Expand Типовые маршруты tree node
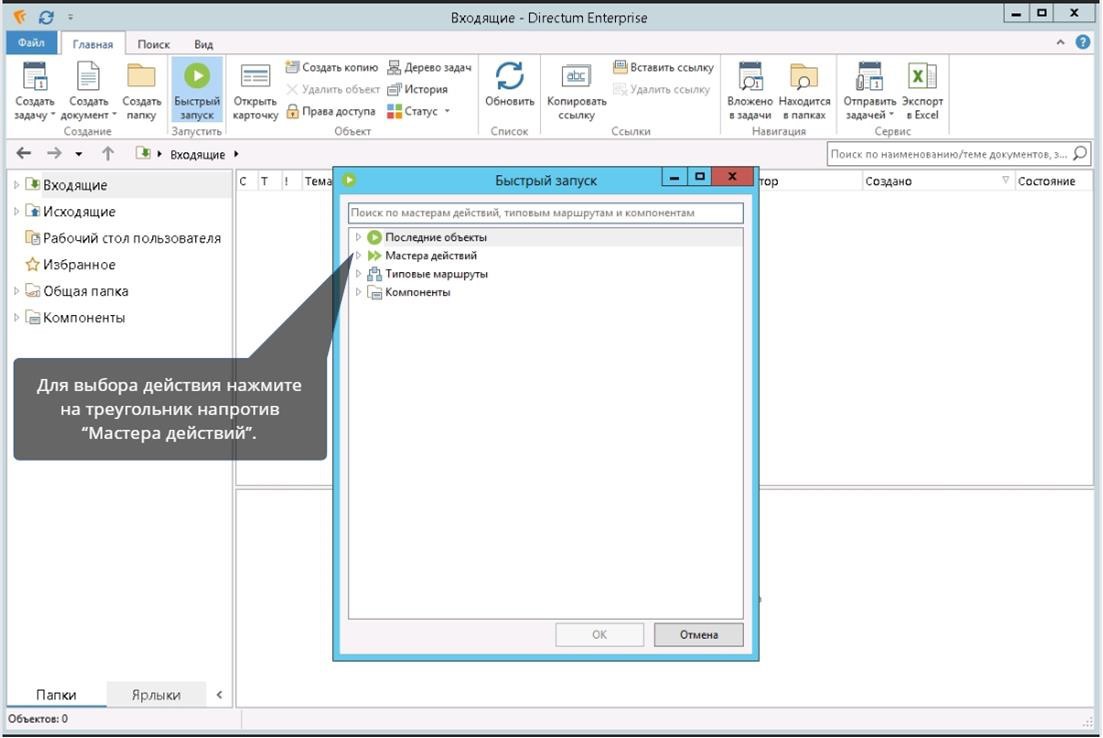Viewport: 1103px width, 738px height. coord(359,274)
